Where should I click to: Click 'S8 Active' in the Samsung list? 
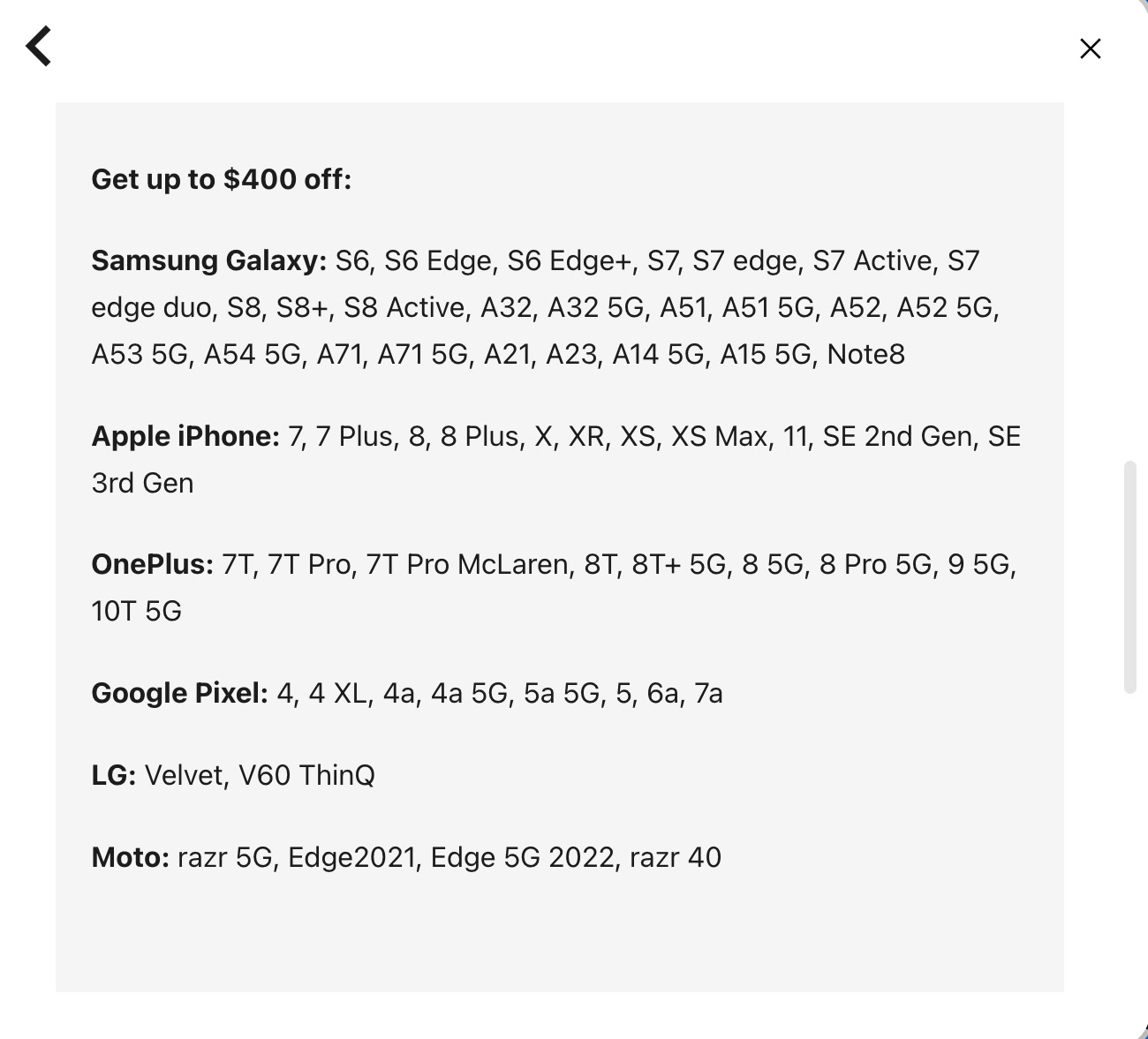coord(404,307)
